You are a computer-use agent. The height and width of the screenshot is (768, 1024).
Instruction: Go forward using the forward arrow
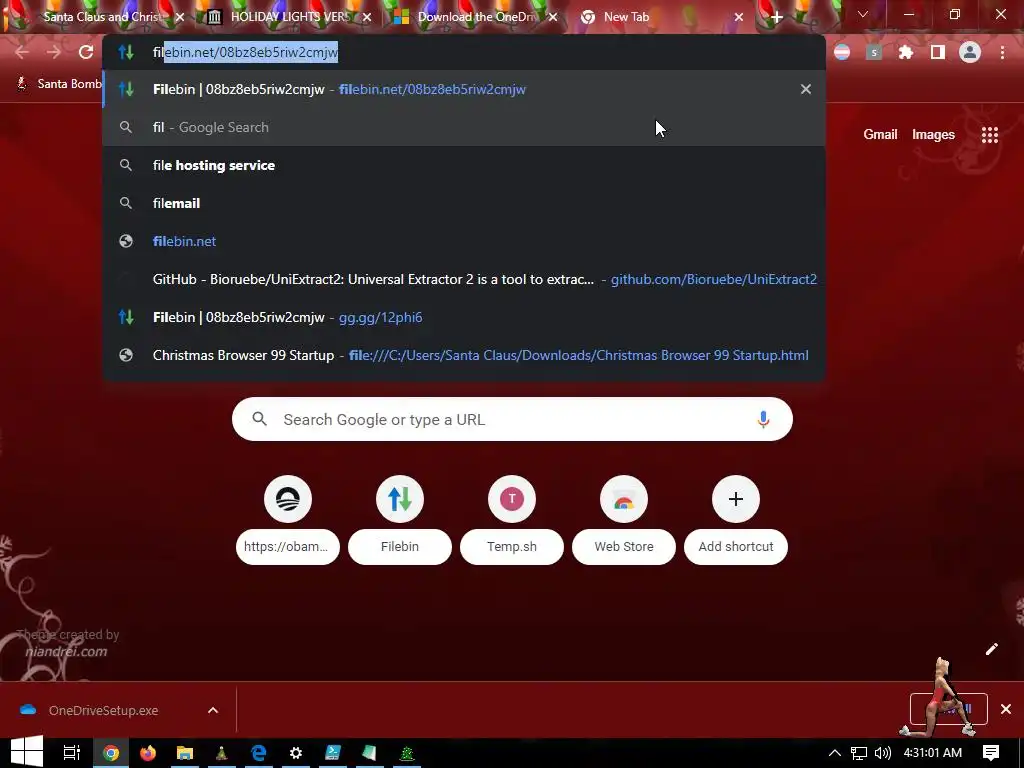click(54, 52)
